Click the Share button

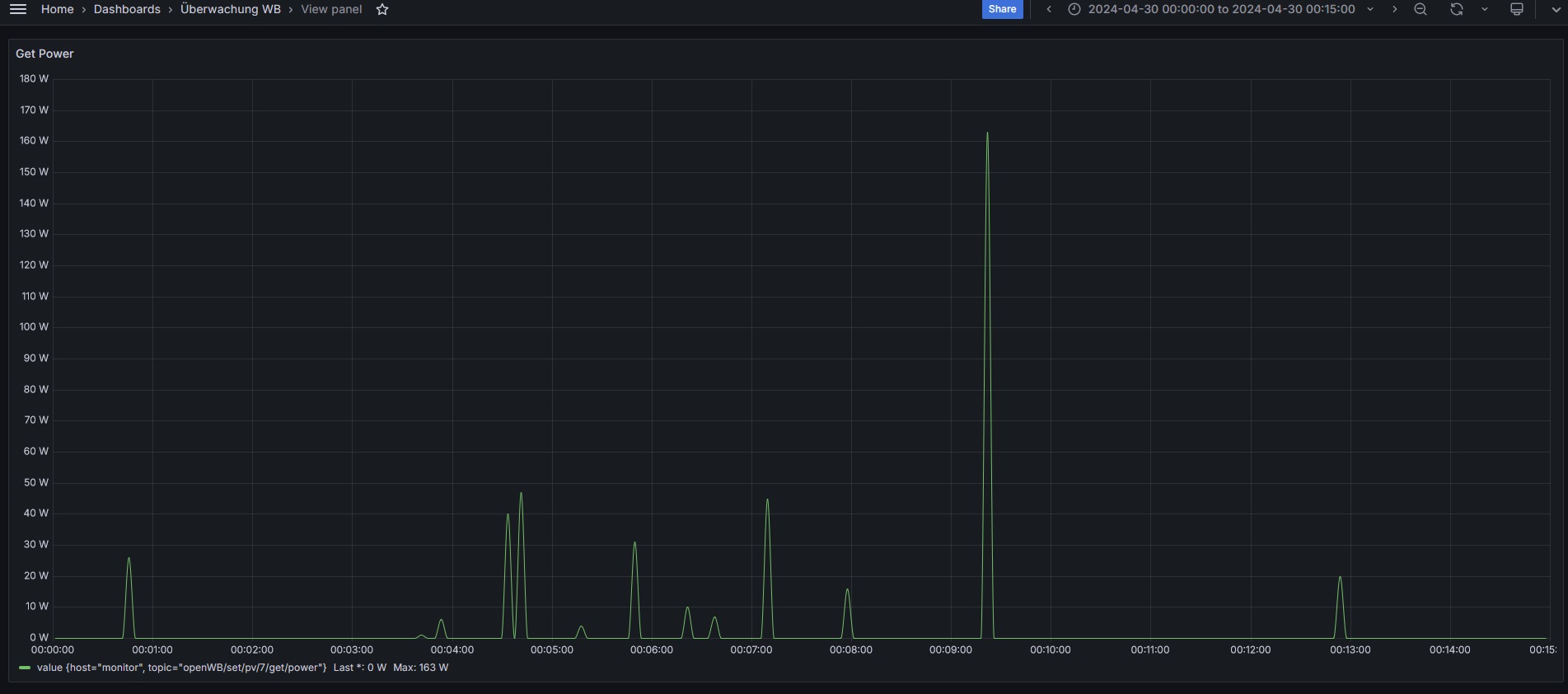click(1002, 9)
